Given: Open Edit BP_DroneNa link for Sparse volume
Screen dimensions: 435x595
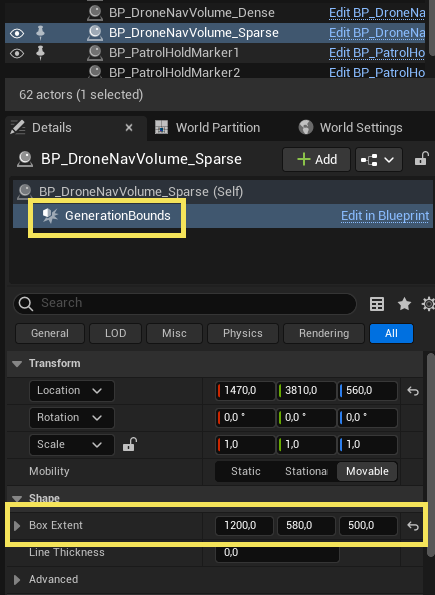Looking at the screenshot, I should coord(377,33).
